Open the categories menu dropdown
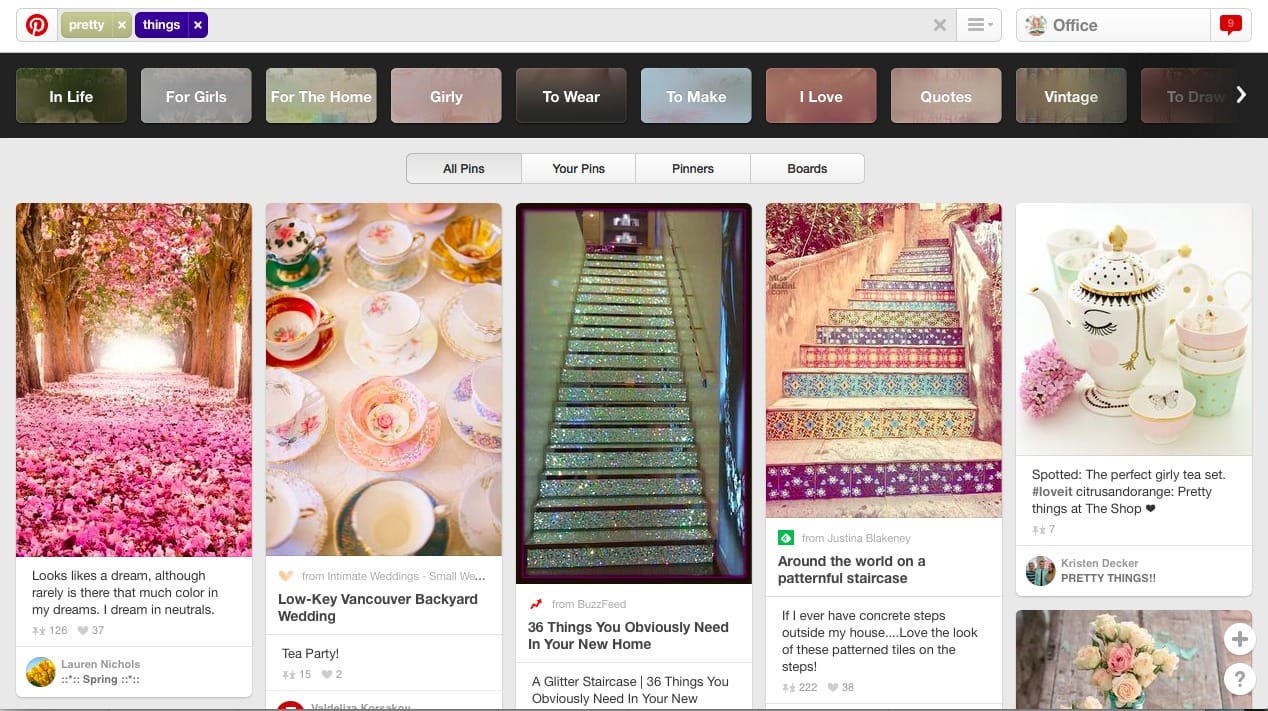1268x711 pixels. pos(979,25)
